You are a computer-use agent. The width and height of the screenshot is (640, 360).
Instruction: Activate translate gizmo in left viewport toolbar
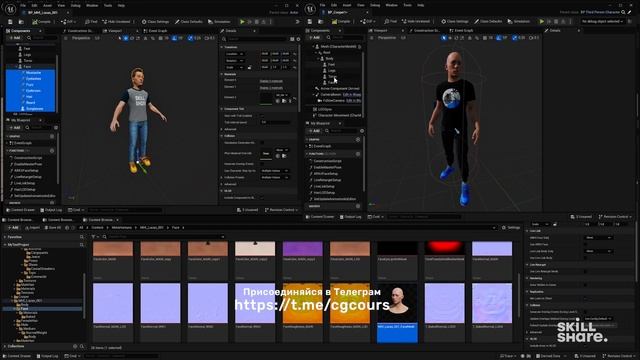point(126,38)
